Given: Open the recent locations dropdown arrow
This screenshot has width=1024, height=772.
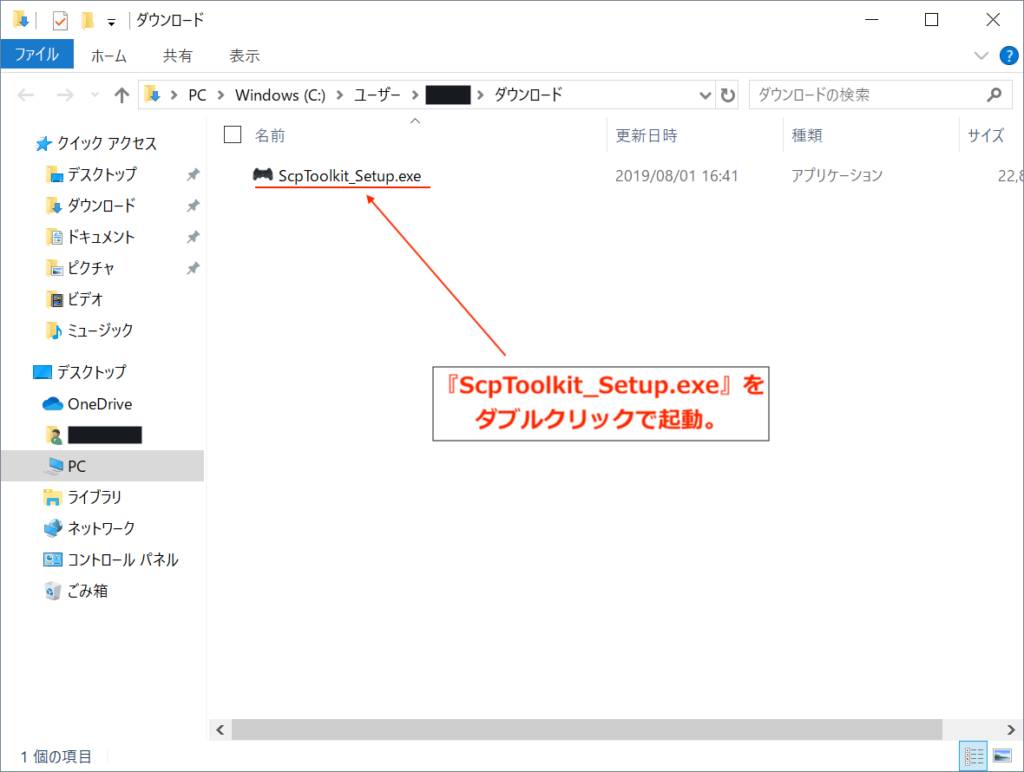Looking at the screenshot, I should click(x=95, y=95).
